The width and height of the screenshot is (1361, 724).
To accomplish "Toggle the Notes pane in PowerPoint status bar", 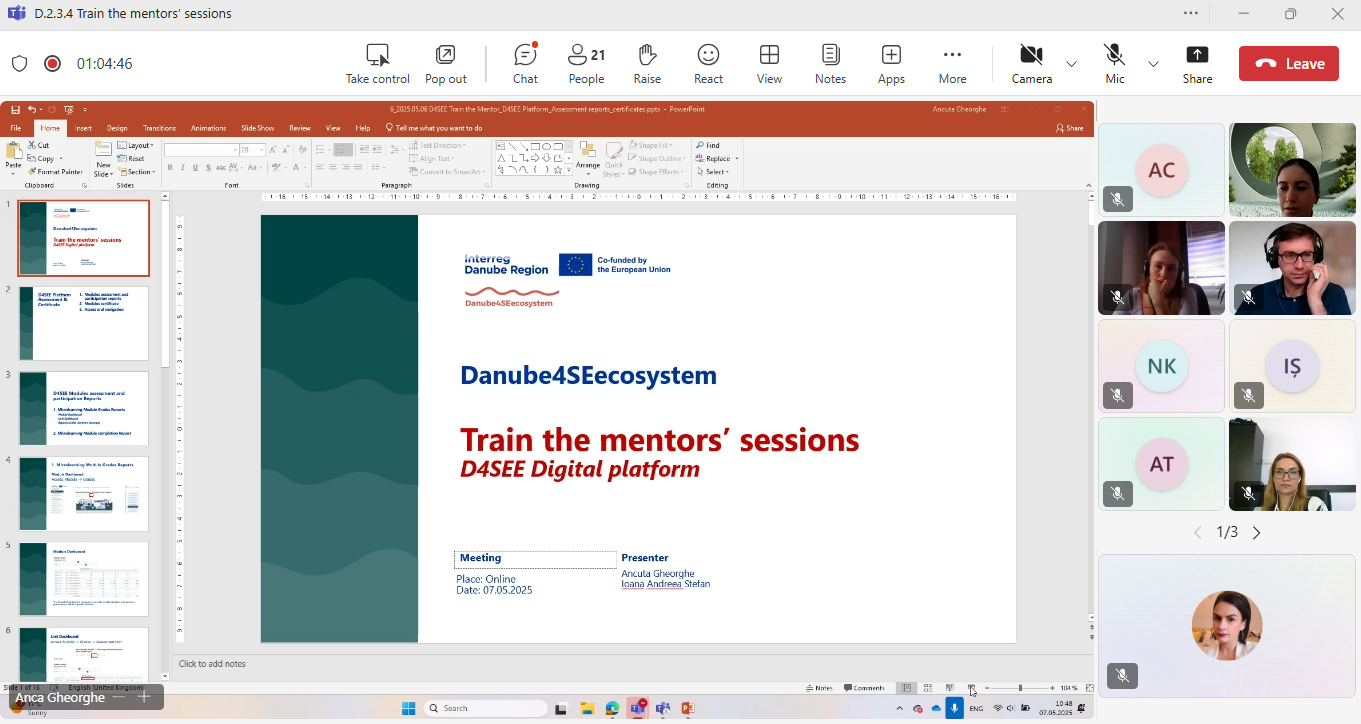I will tap(820, 688).
